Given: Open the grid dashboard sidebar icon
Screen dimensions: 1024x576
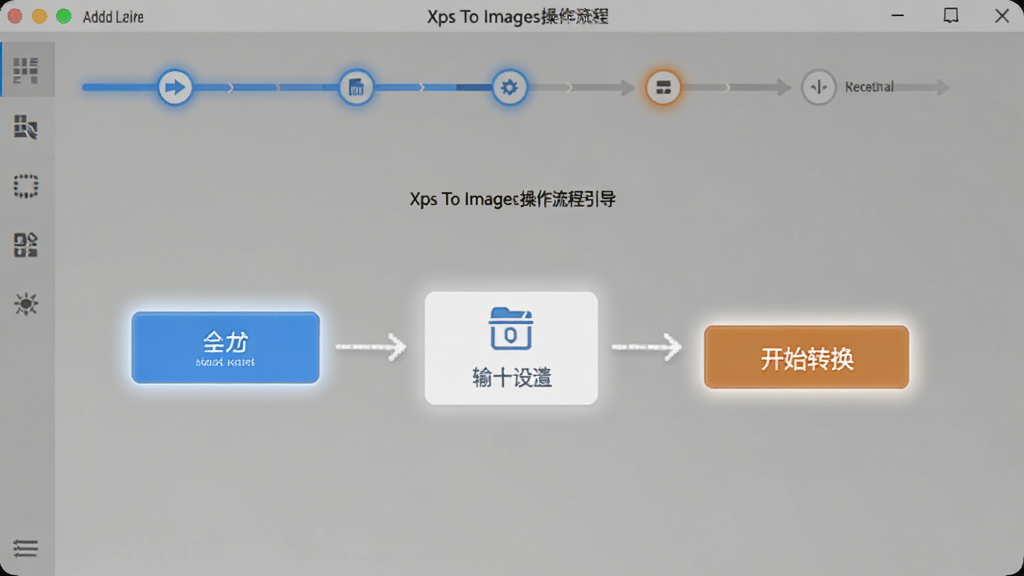Looking at the screenshot, I should pos(26,70).
